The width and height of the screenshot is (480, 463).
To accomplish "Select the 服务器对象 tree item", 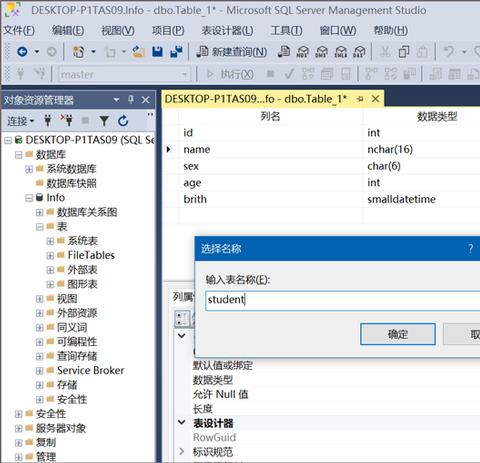I will click(61, 428).
